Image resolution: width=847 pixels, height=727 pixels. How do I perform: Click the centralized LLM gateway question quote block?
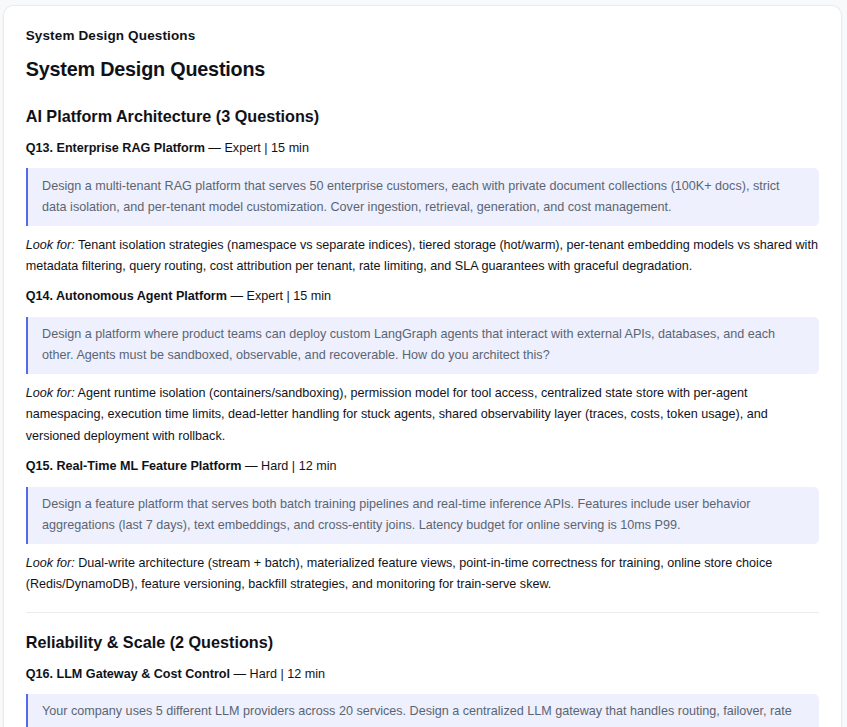[422, 710]
